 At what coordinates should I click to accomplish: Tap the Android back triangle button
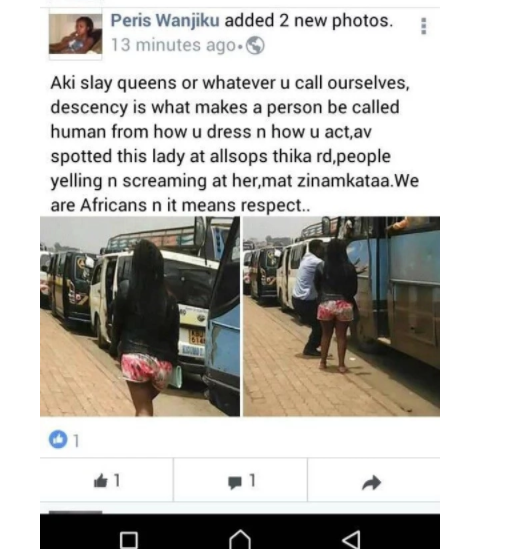pos(351,540)
